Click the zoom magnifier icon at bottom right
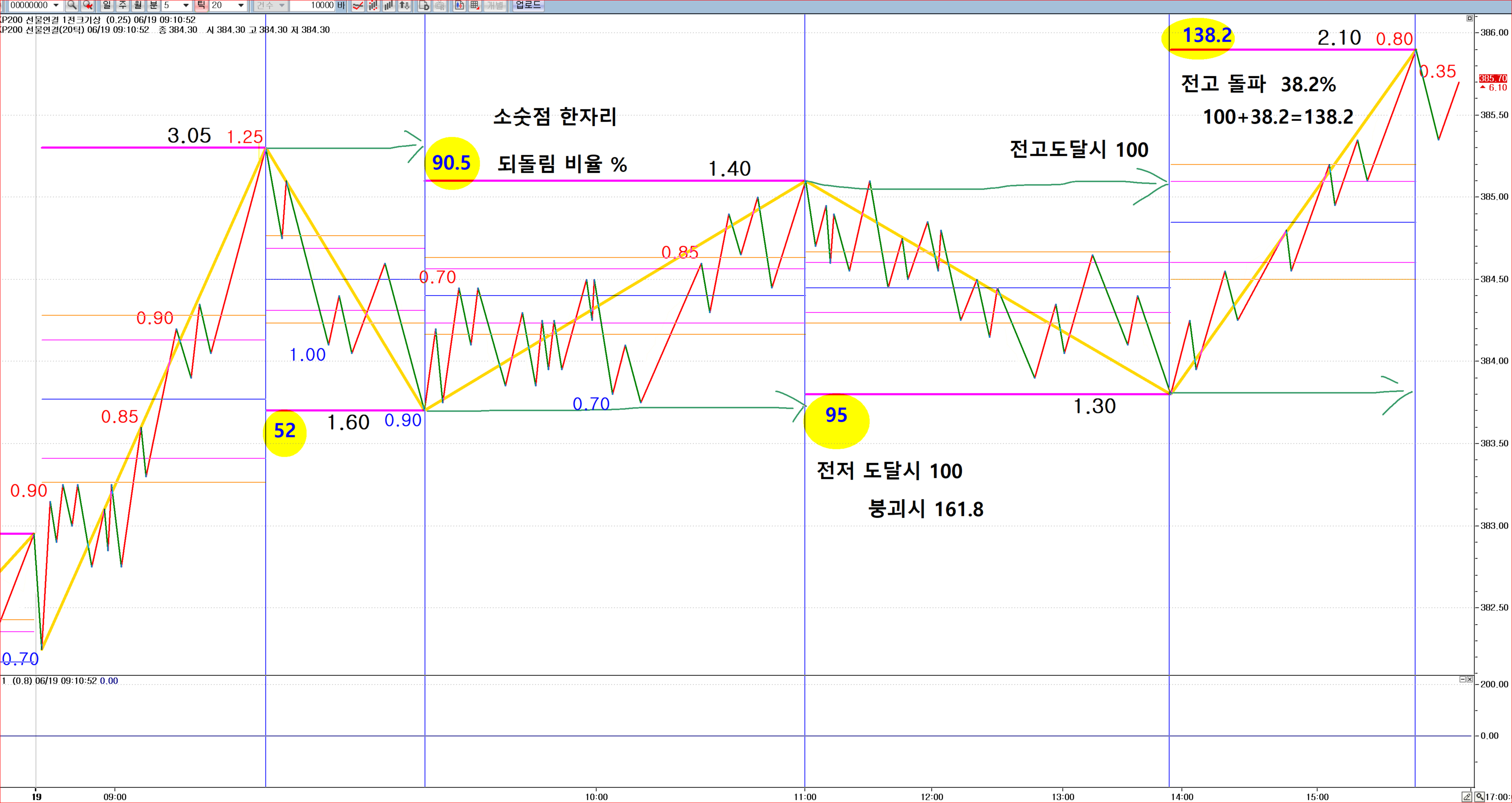 coord(1480,797)
